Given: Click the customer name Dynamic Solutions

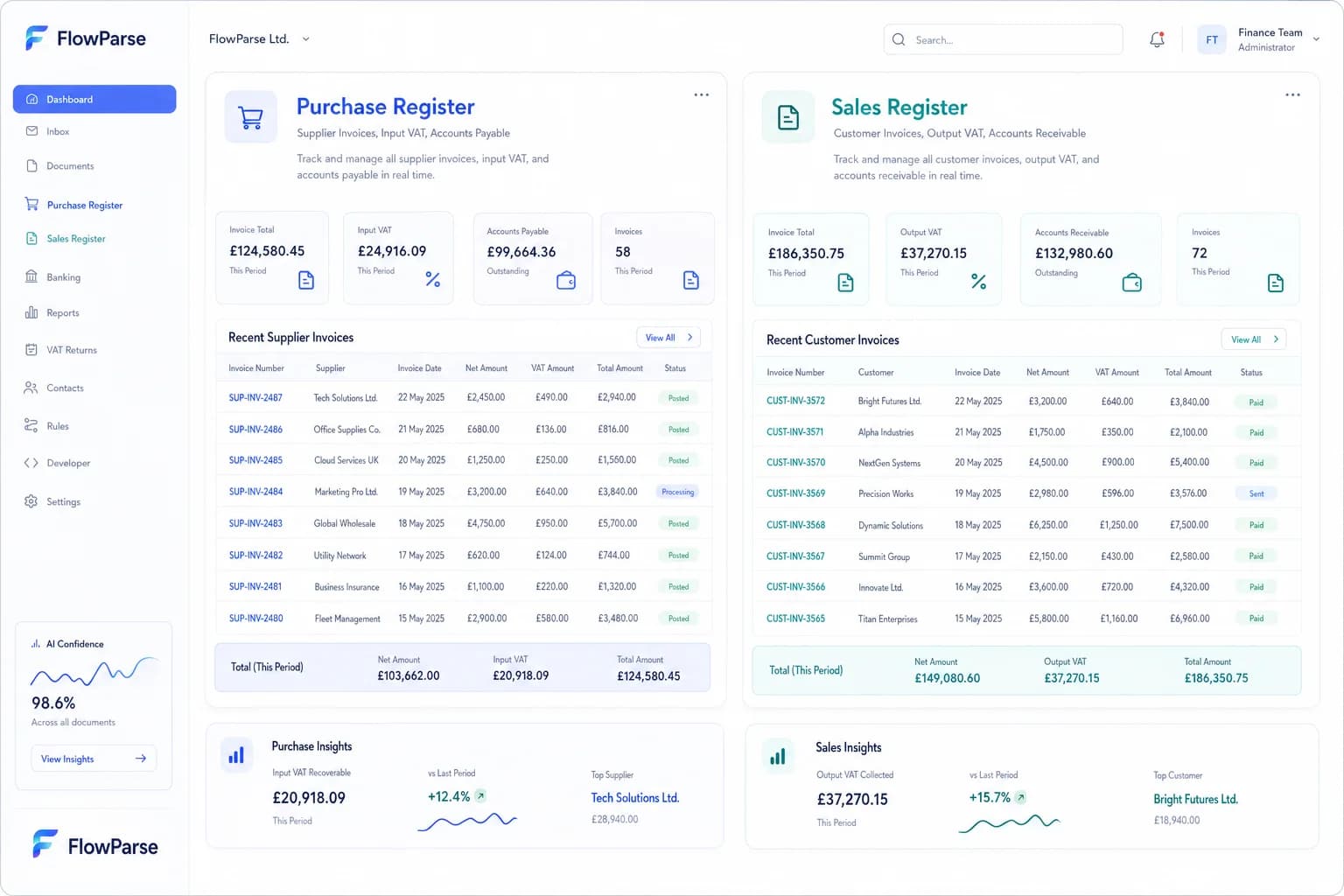Looking at the screenshot, I should pyautogui.click(x=891, y=525).
